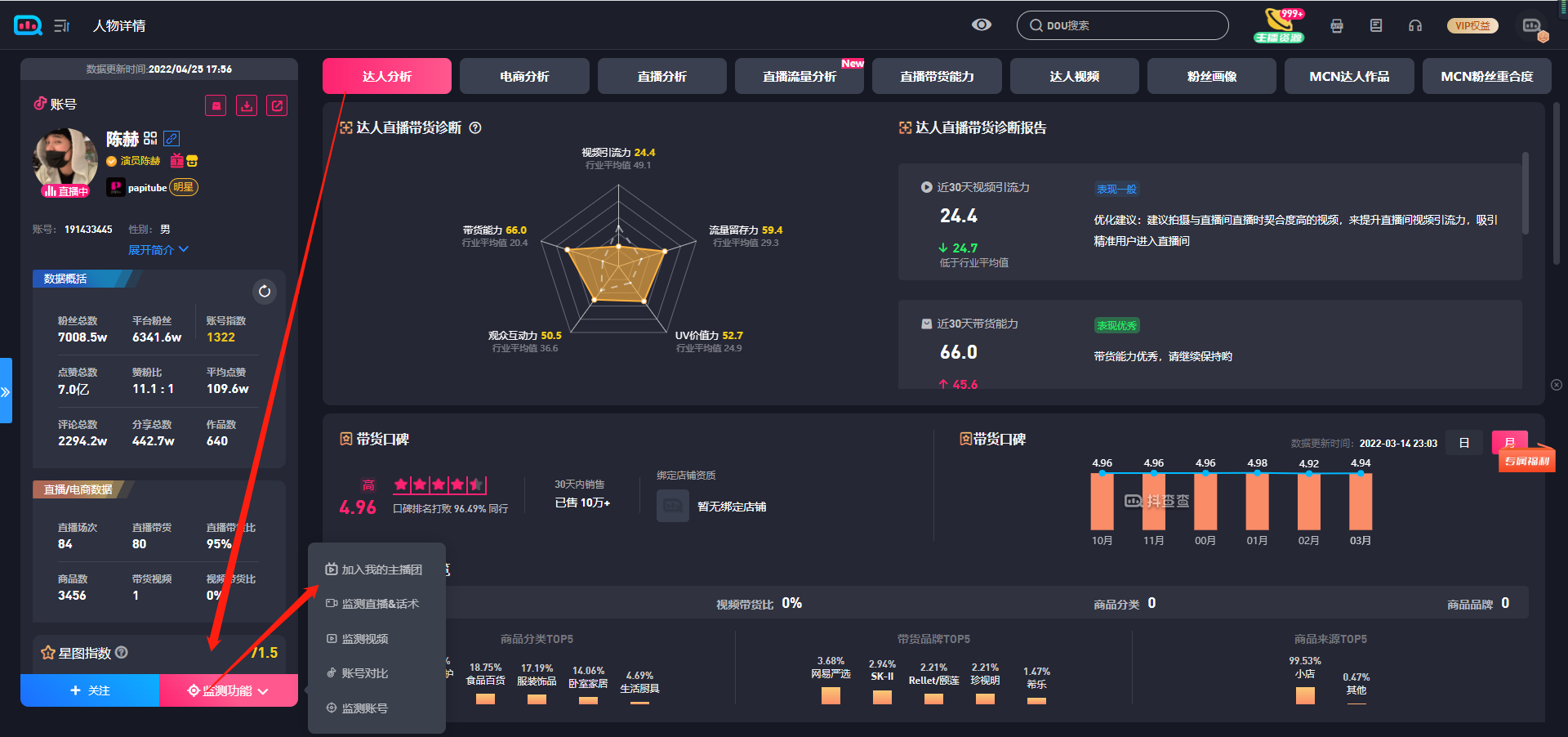Select 日 view for 带货口碑 chart

click(x=1464, y=443)
